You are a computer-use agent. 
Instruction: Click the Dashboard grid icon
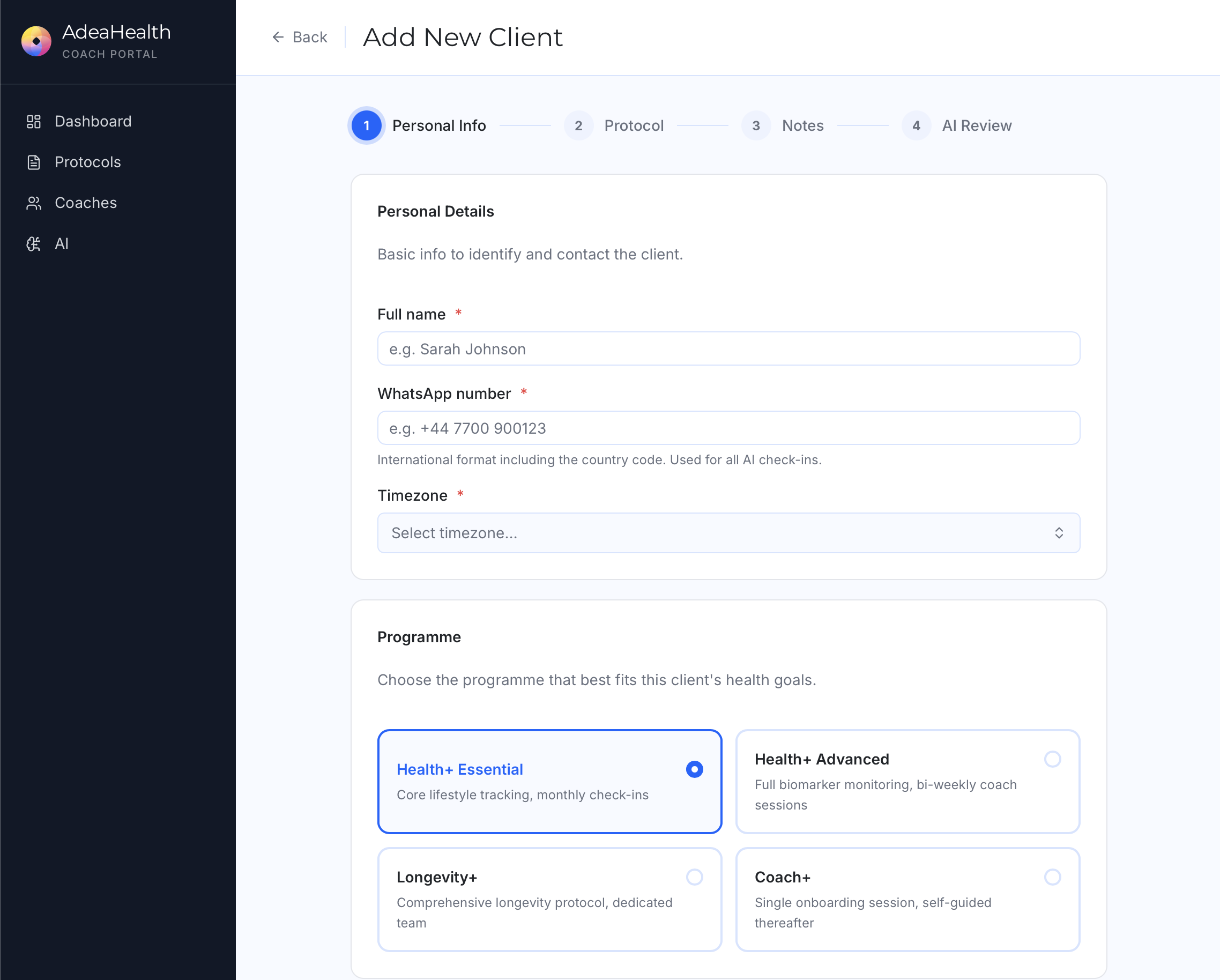coord(34,122)
